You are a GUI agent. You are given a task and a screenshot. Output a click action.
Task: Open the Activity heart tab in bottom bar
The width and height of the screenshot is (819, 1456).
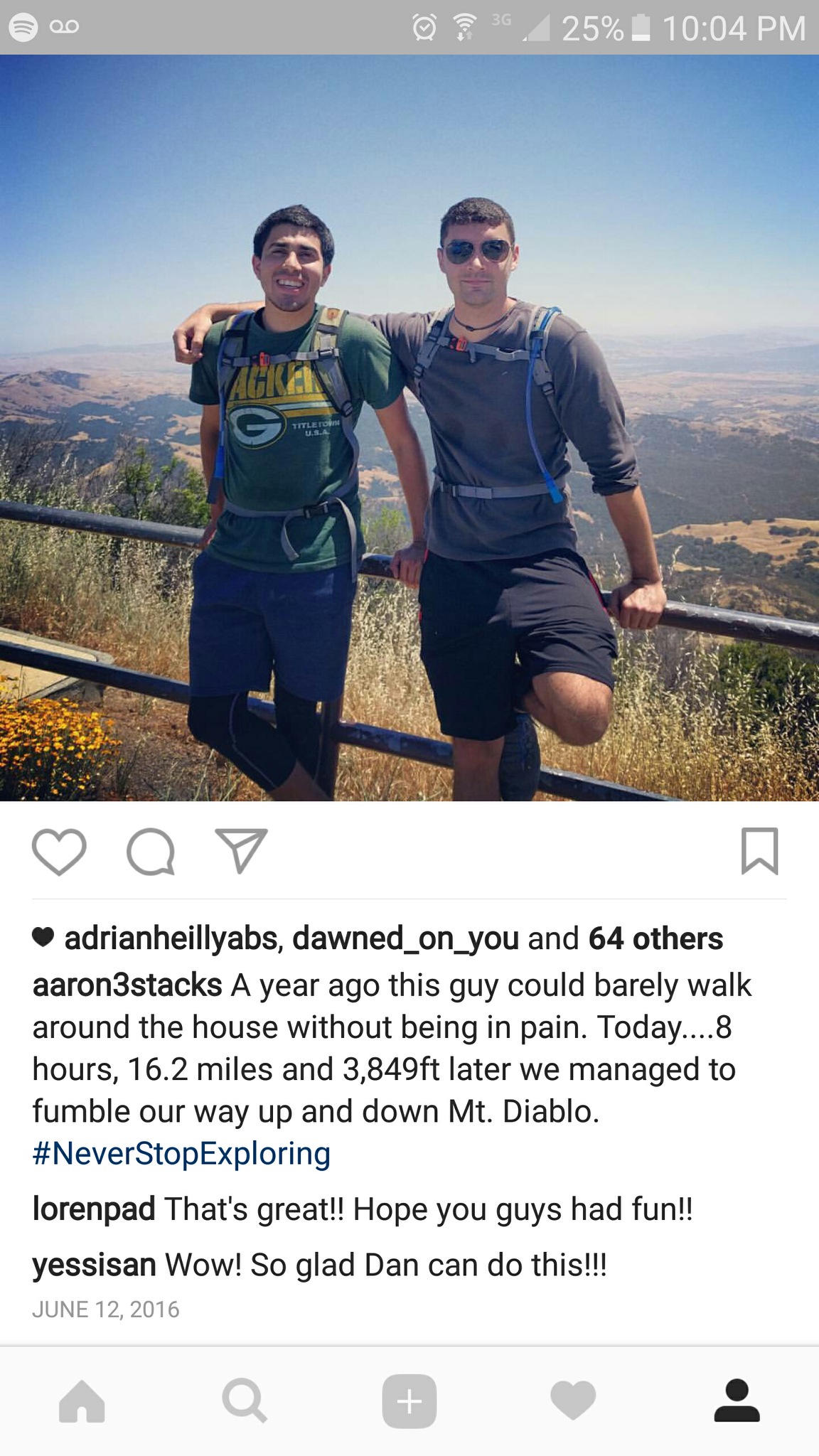573,1401
